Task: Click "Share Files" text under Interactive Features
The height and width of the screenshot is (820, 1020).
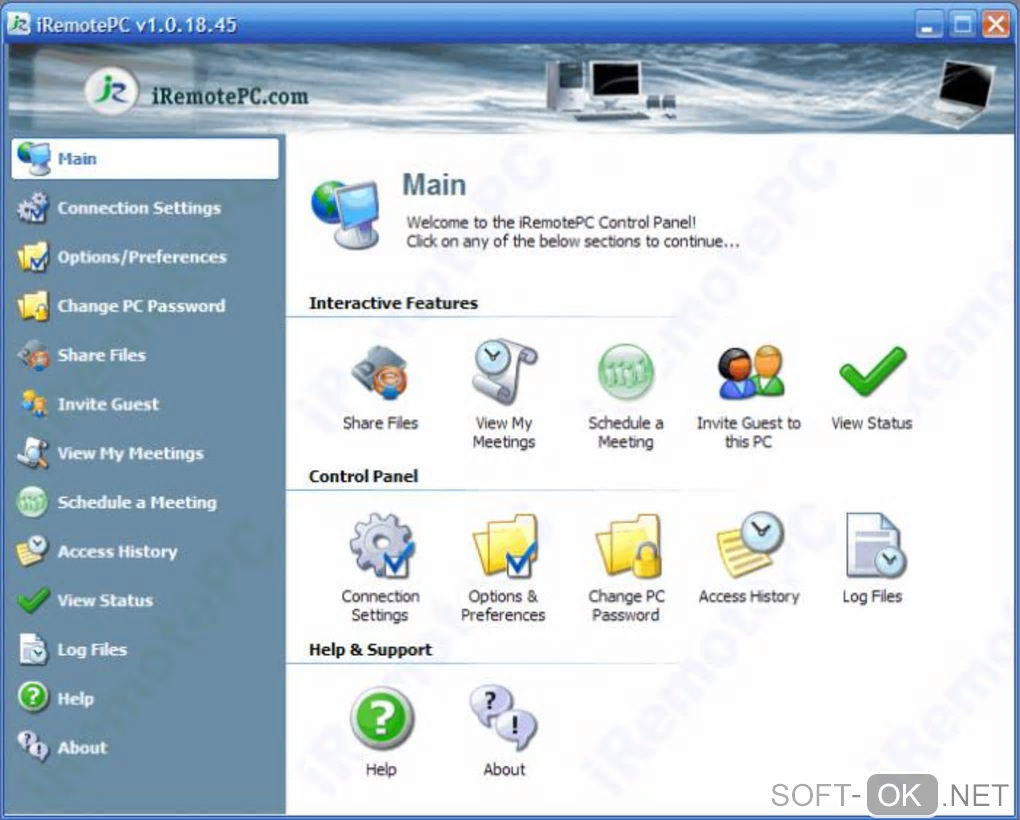Action: 381,423
